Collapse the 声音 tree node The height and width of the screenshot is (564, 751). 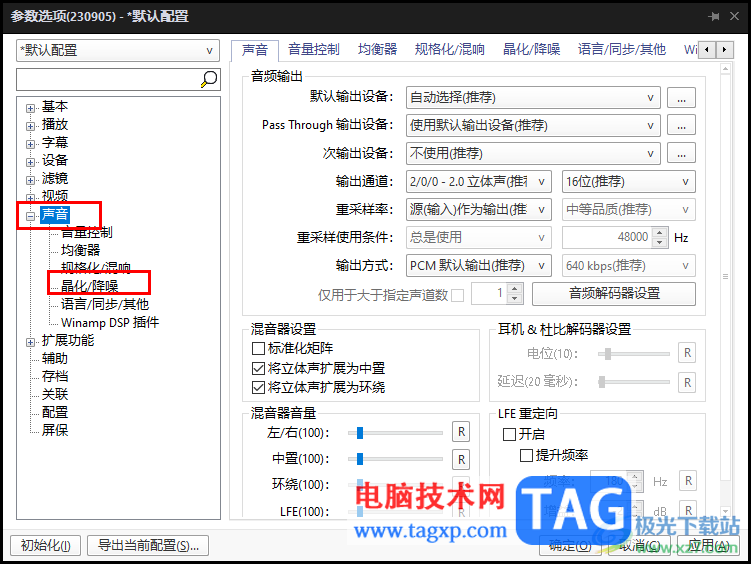click(x=30, y=216)
